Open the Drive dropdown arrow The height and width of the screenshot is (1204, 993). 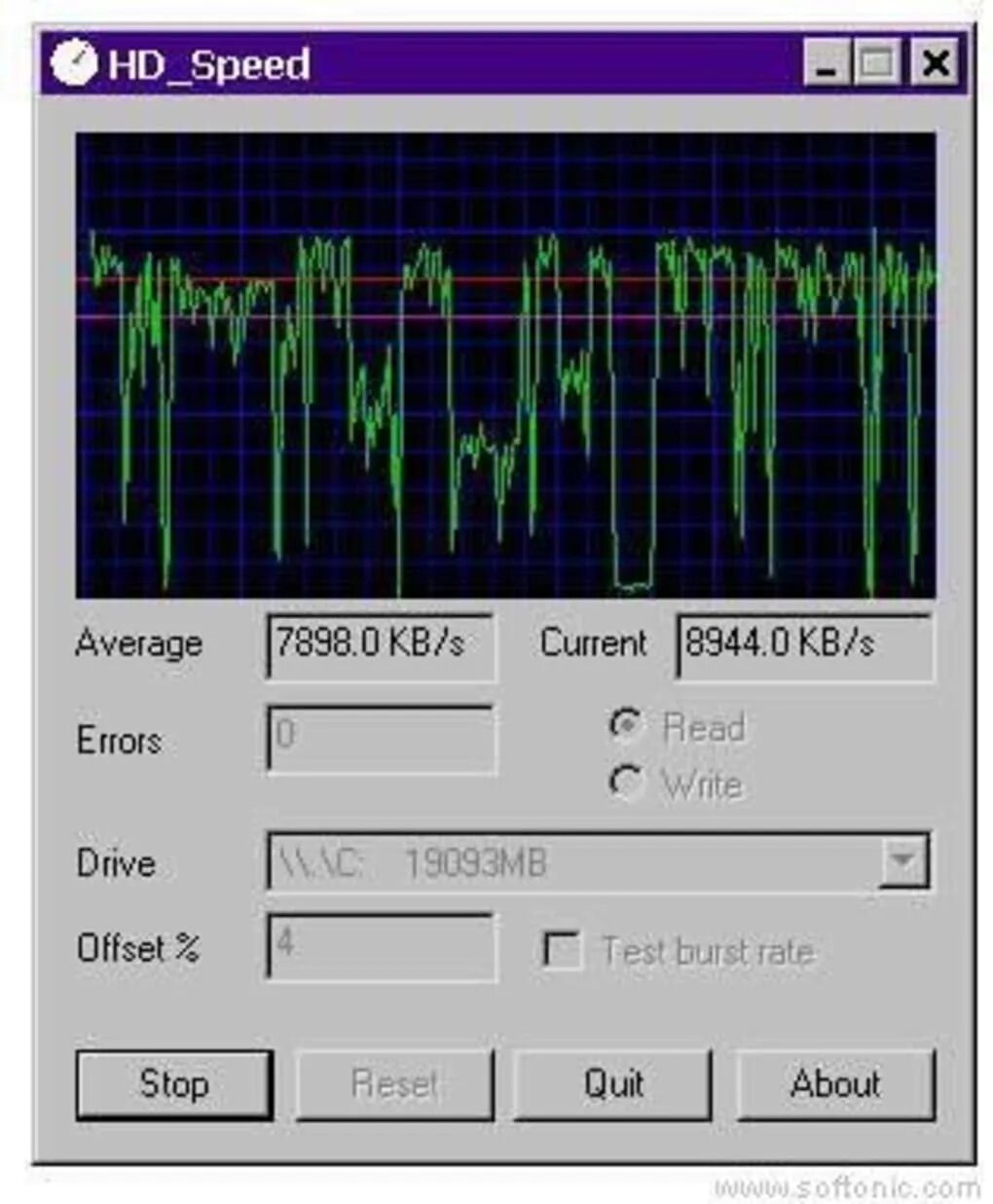pos(902,860)
